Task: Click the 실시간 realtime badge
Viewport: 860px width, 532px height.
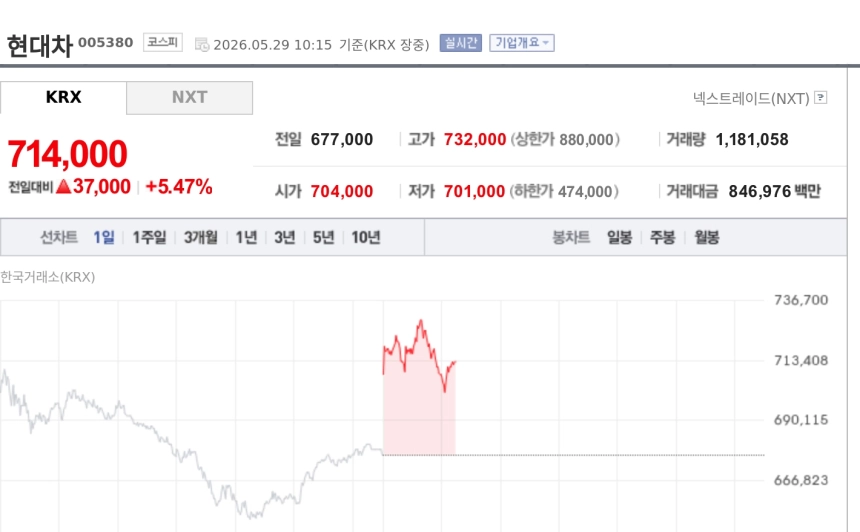Action: tap(461, 43)
